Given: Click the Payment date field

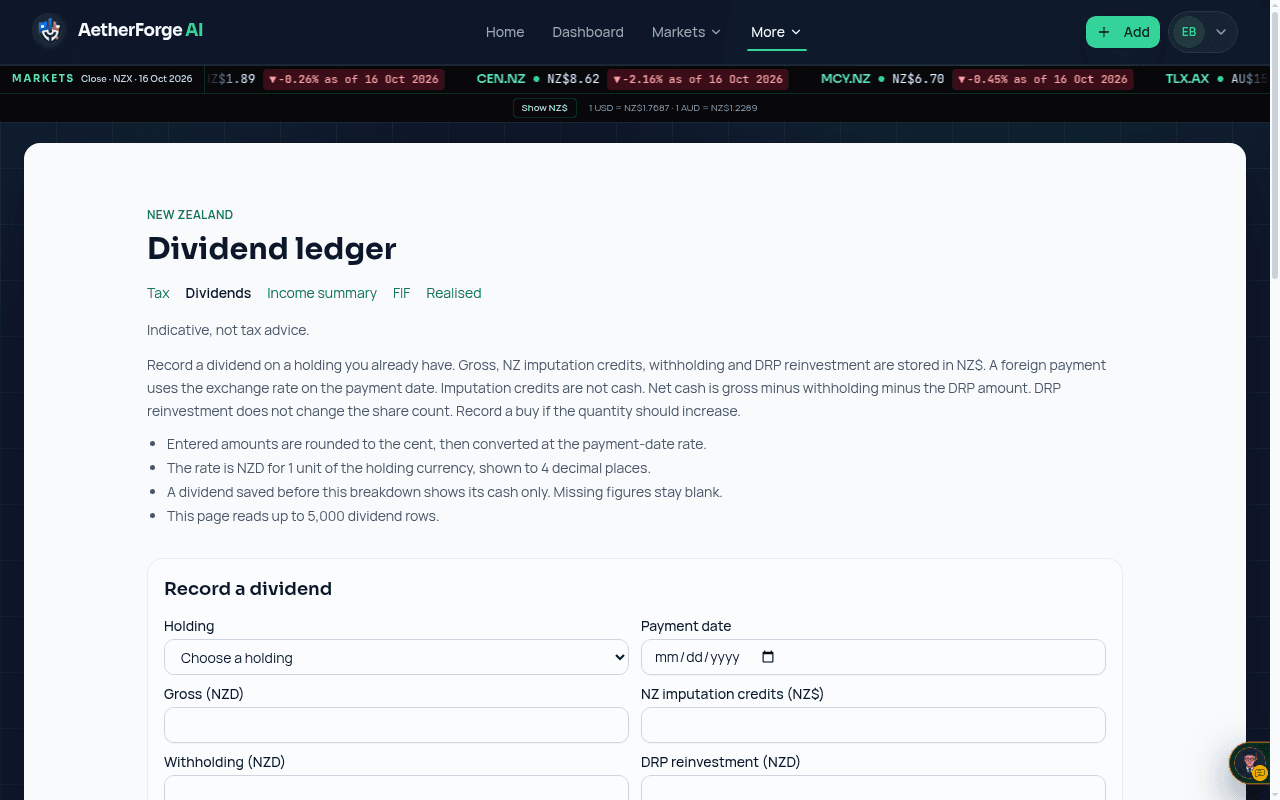Looking at the screenshot, I should coord(873,657).
